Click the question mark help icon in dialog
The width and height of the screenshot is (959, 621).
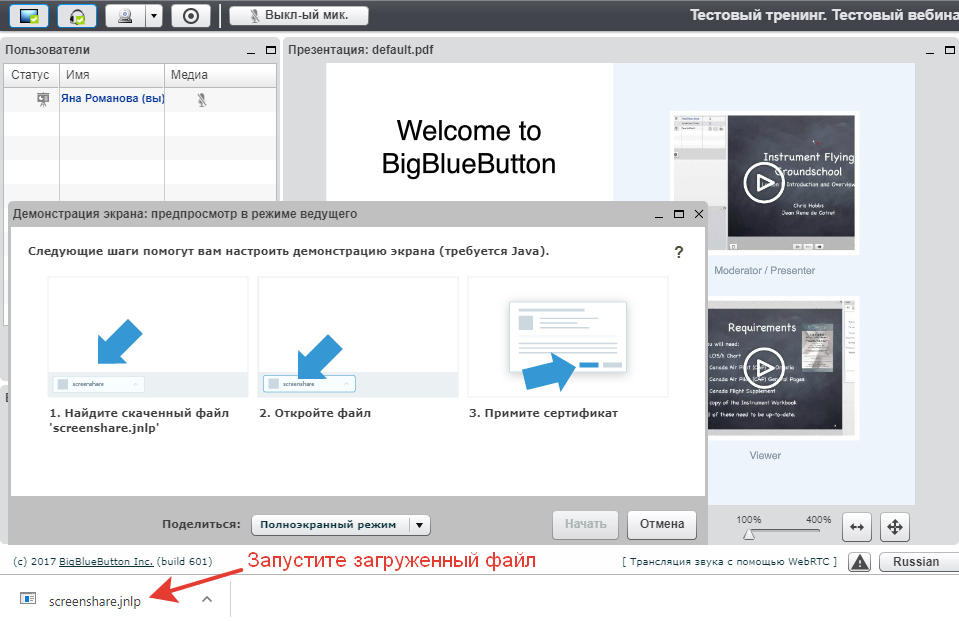pyautogui.click(x=679, y=252)
